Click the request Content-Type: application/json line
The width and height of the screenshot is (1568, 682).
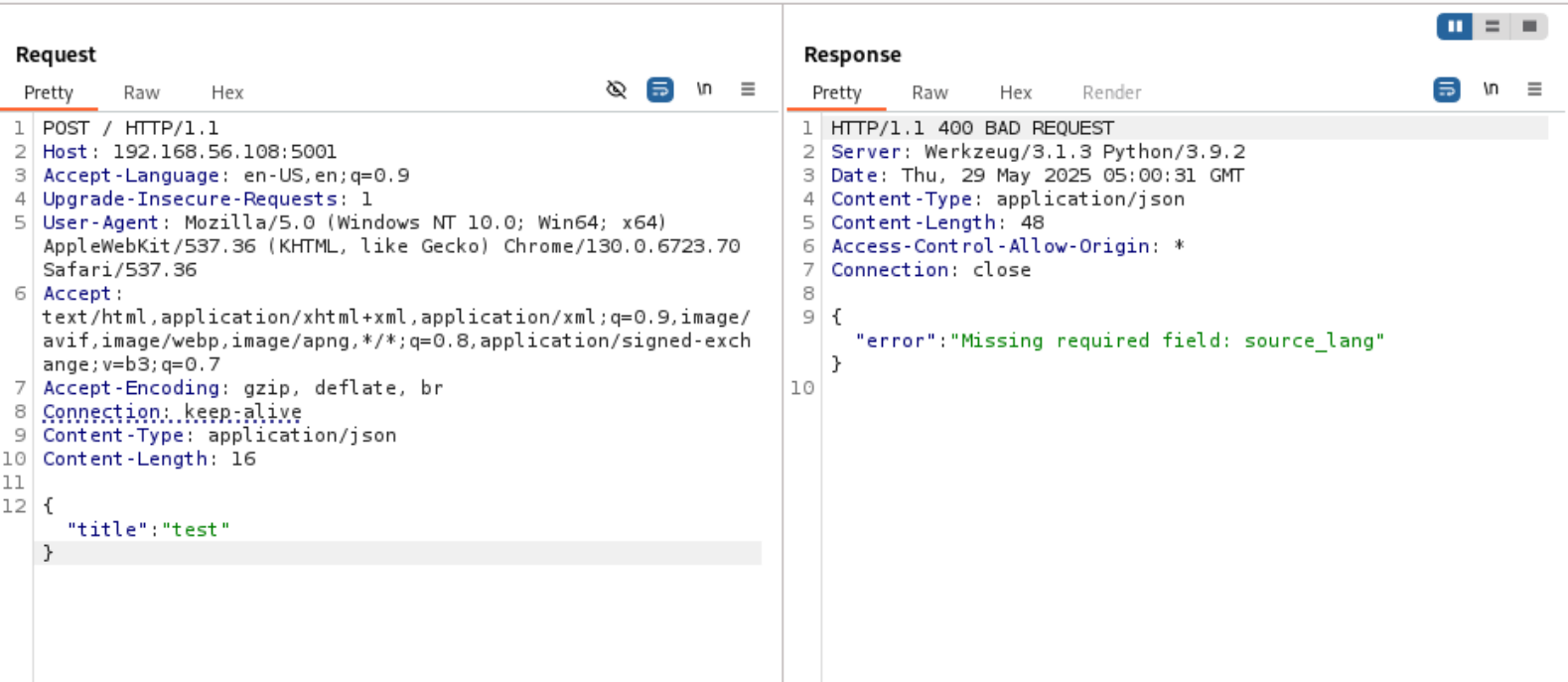point(219,436)
